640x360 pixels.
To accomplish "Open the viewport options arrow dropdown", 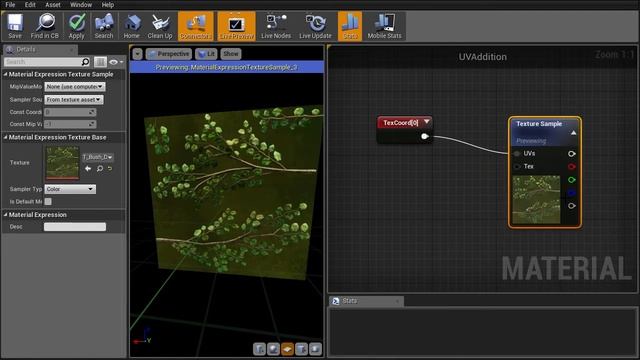I will click(x=138, y=54).
